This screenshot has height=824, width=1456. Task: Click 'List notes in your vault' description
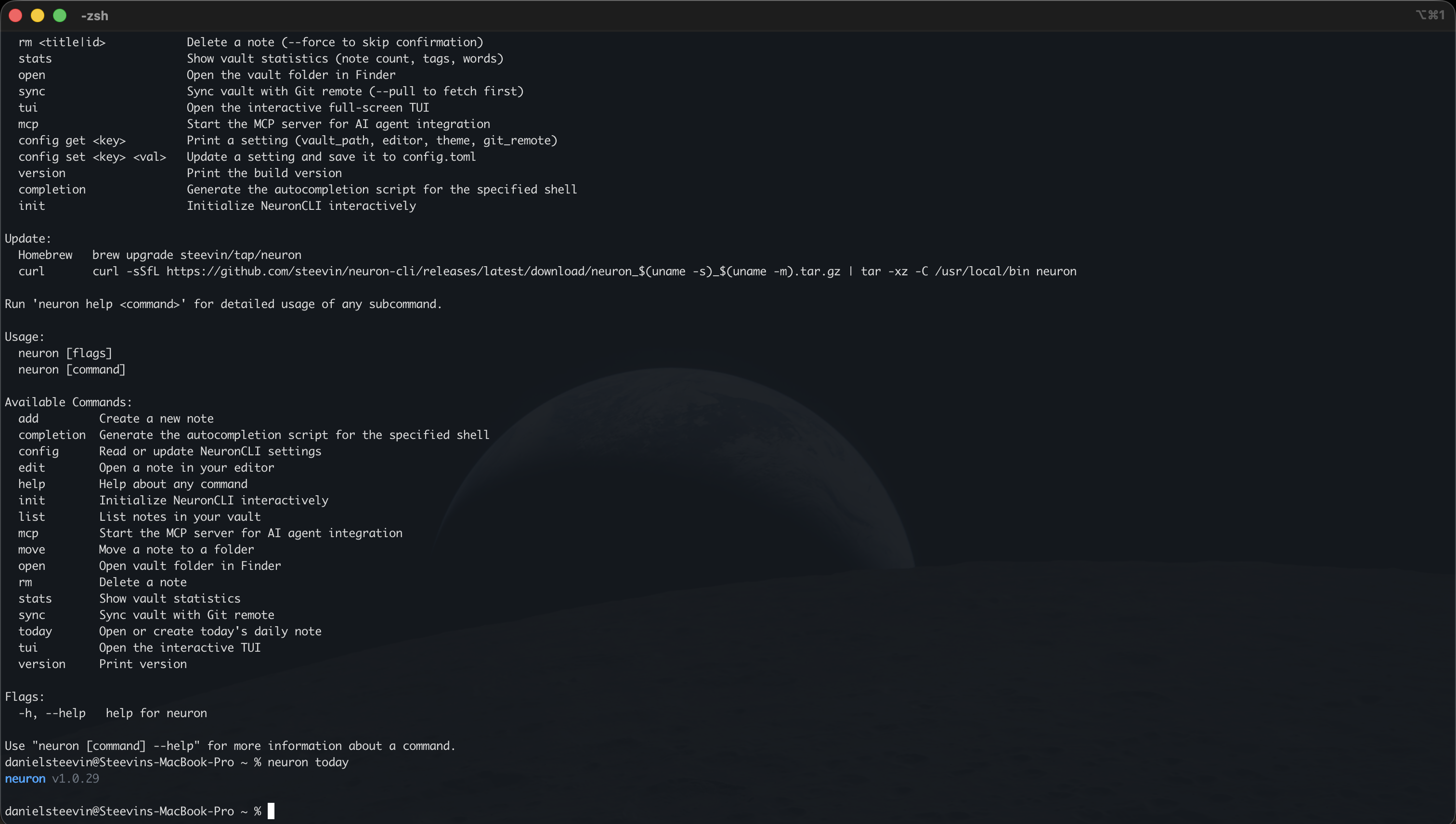[180, 517]
